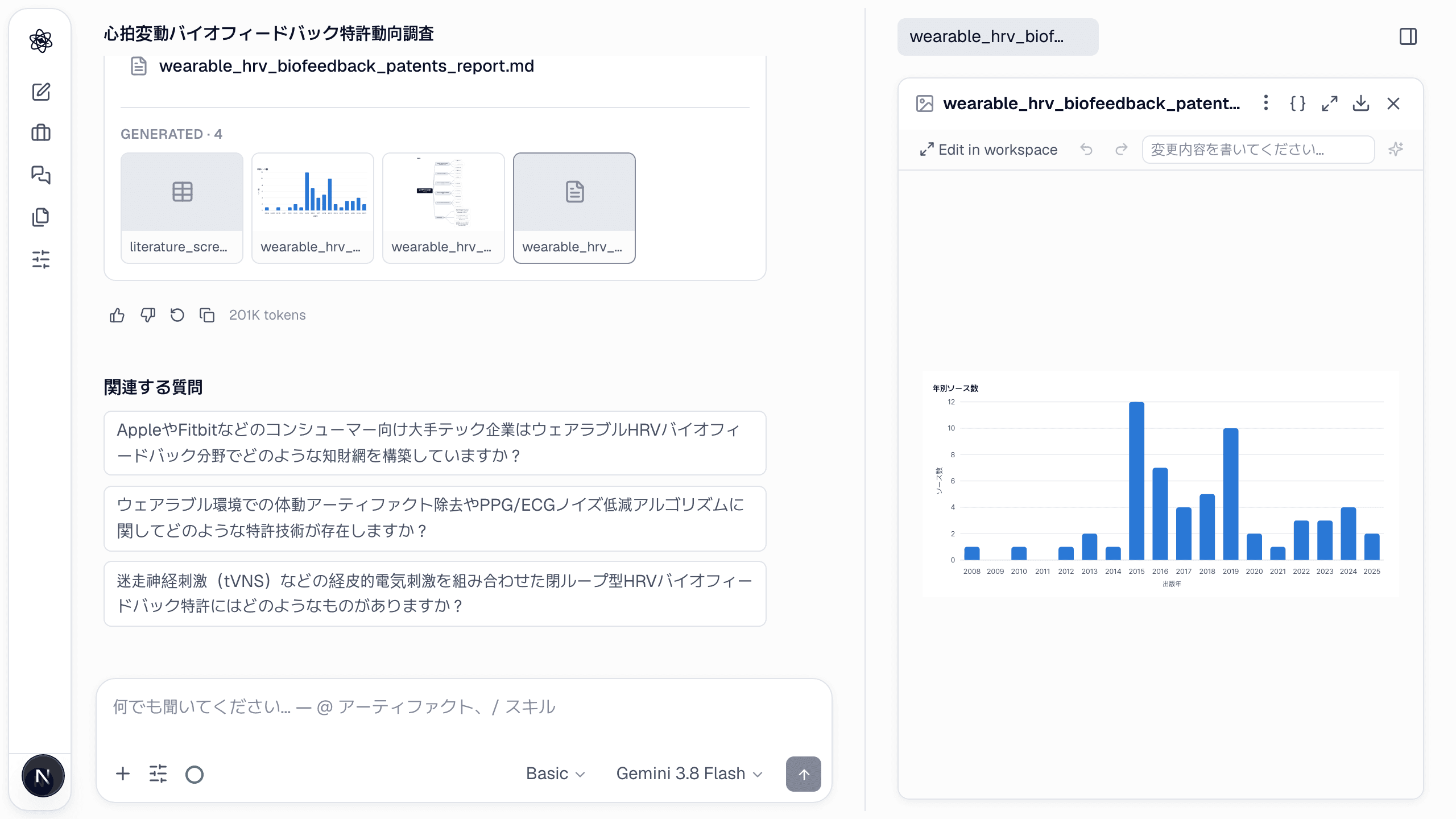Download the artifact image
The height and width of the screenshot is (819, 1456).
pyautogui.click(x=1361, y=104)
